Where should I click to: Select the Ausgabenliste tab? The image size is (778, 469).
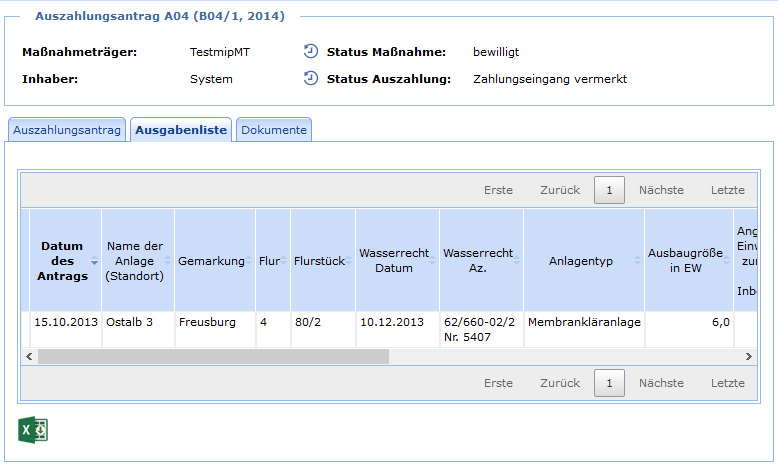tap(181, 130)
